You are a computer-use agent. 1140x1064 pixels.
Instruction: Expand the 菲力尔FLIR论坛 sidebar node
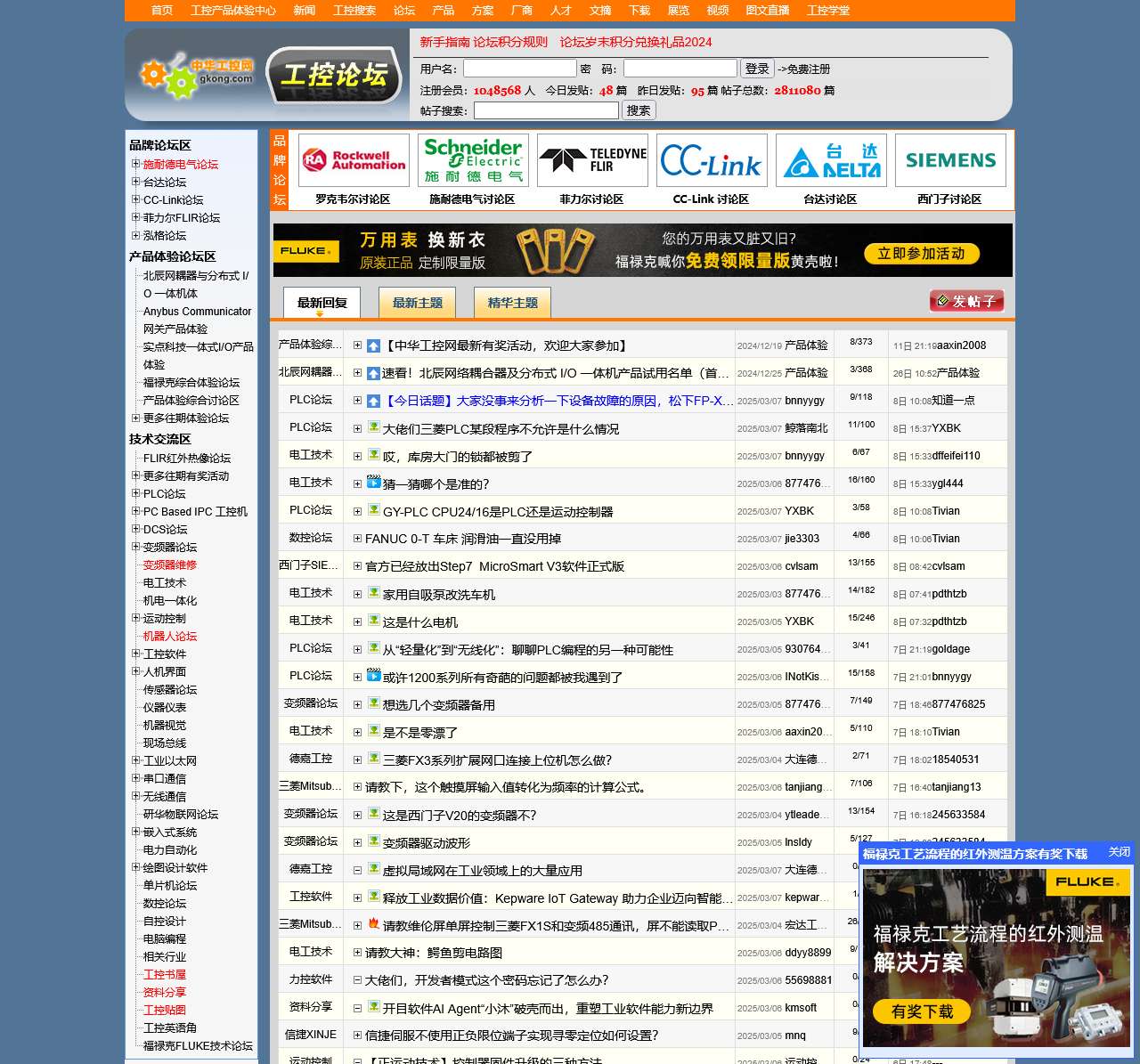tap(136, 217)
